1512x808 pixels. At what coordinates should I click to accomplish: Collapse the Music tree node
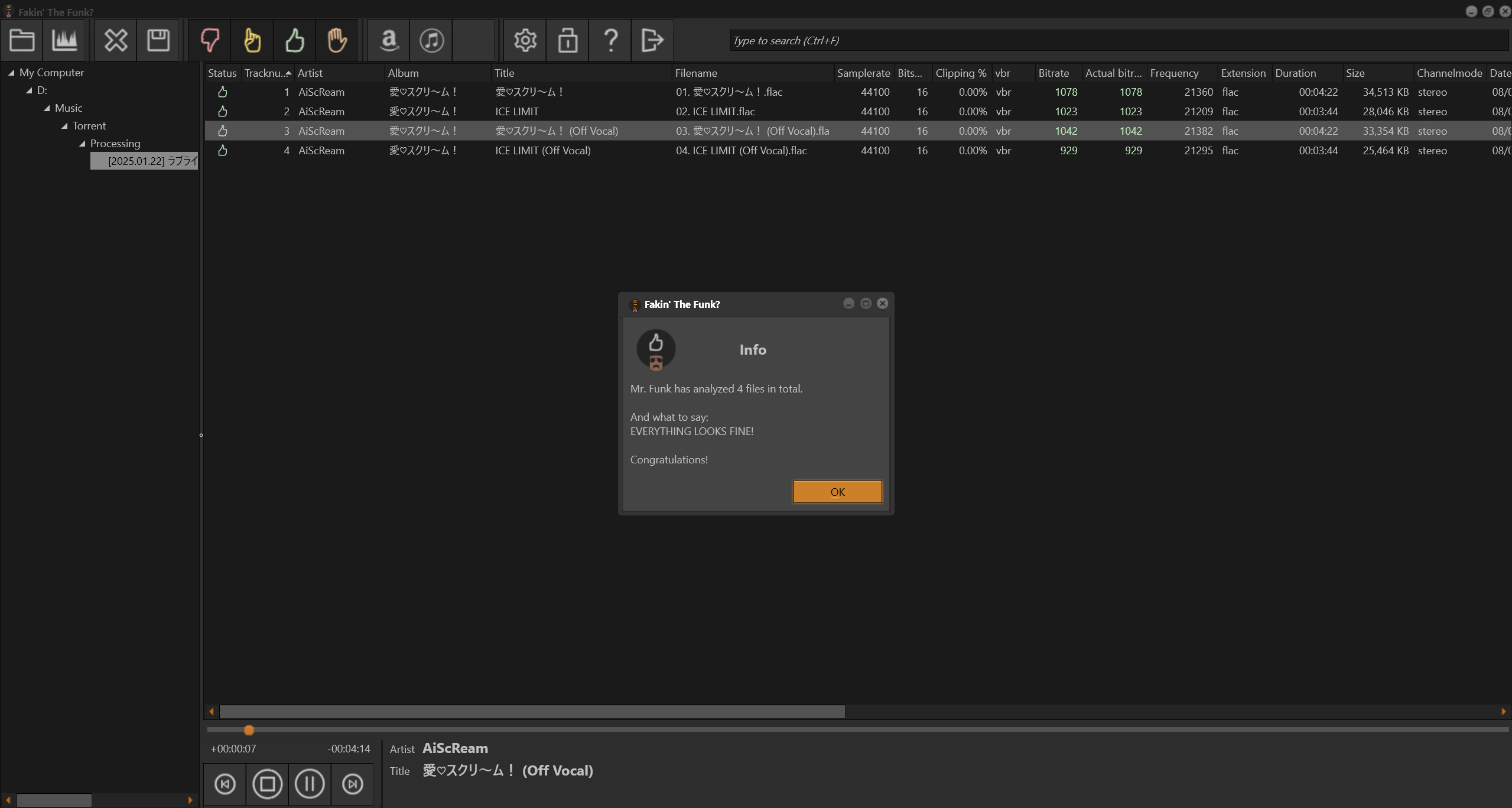pyautogui.click(x=47, y=108)
